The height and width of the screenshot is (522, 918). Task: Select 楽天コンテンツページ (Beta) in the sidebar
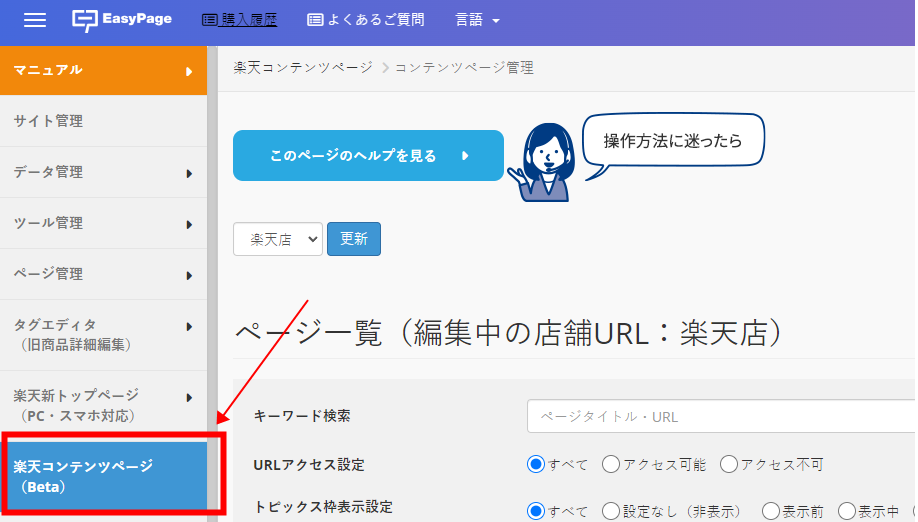coord(104,476)
